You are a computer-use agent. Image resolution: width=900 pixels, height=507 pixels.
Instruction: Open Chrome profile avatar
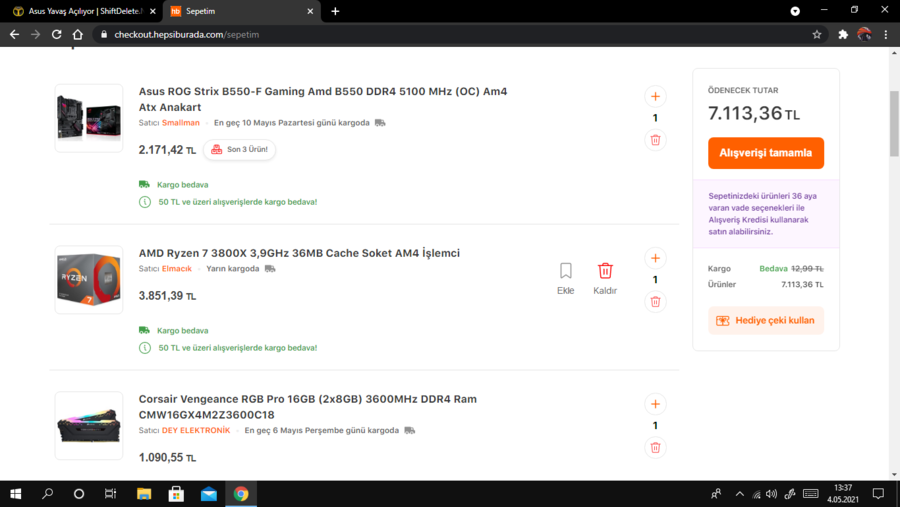(864, 34)
